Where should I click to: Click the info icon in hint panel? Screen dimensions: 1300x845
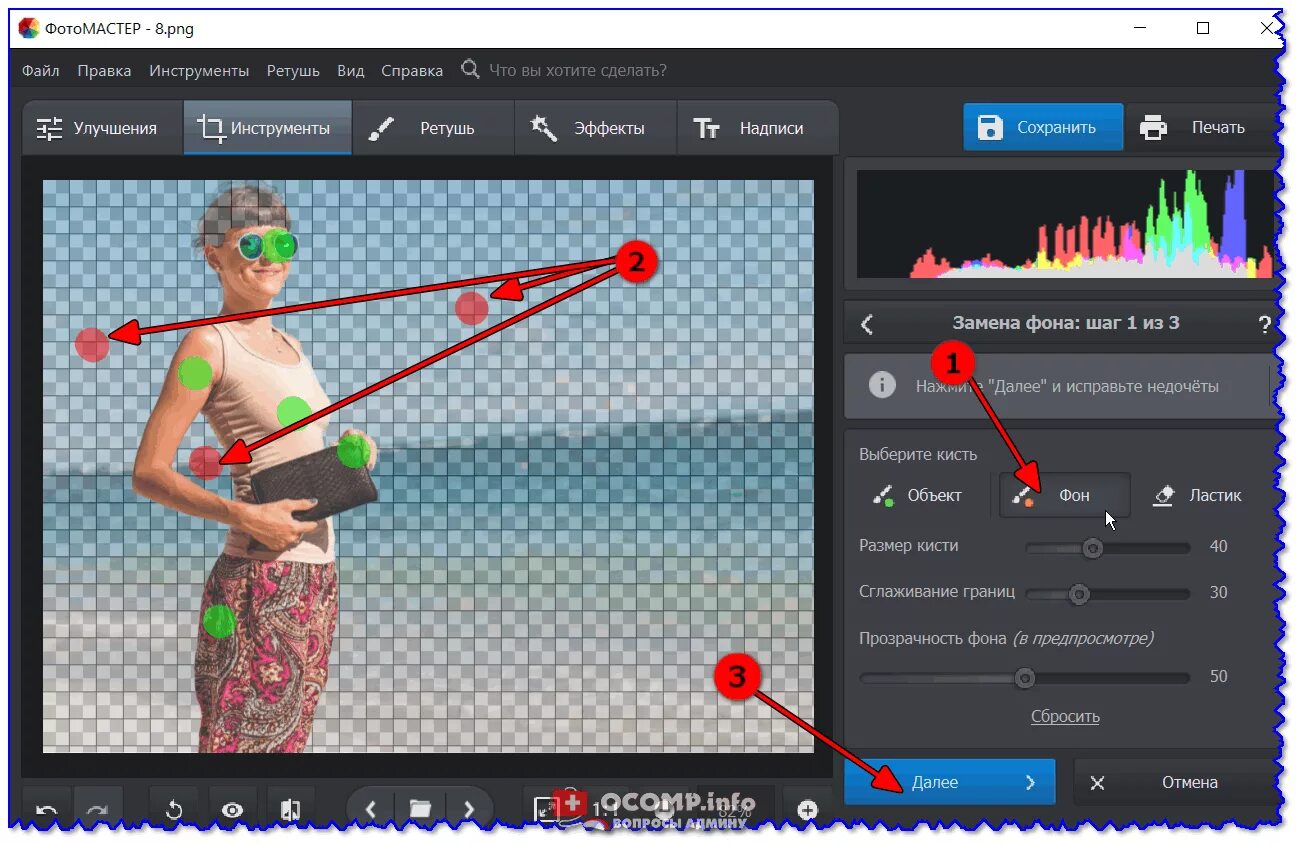click(882, 386)
